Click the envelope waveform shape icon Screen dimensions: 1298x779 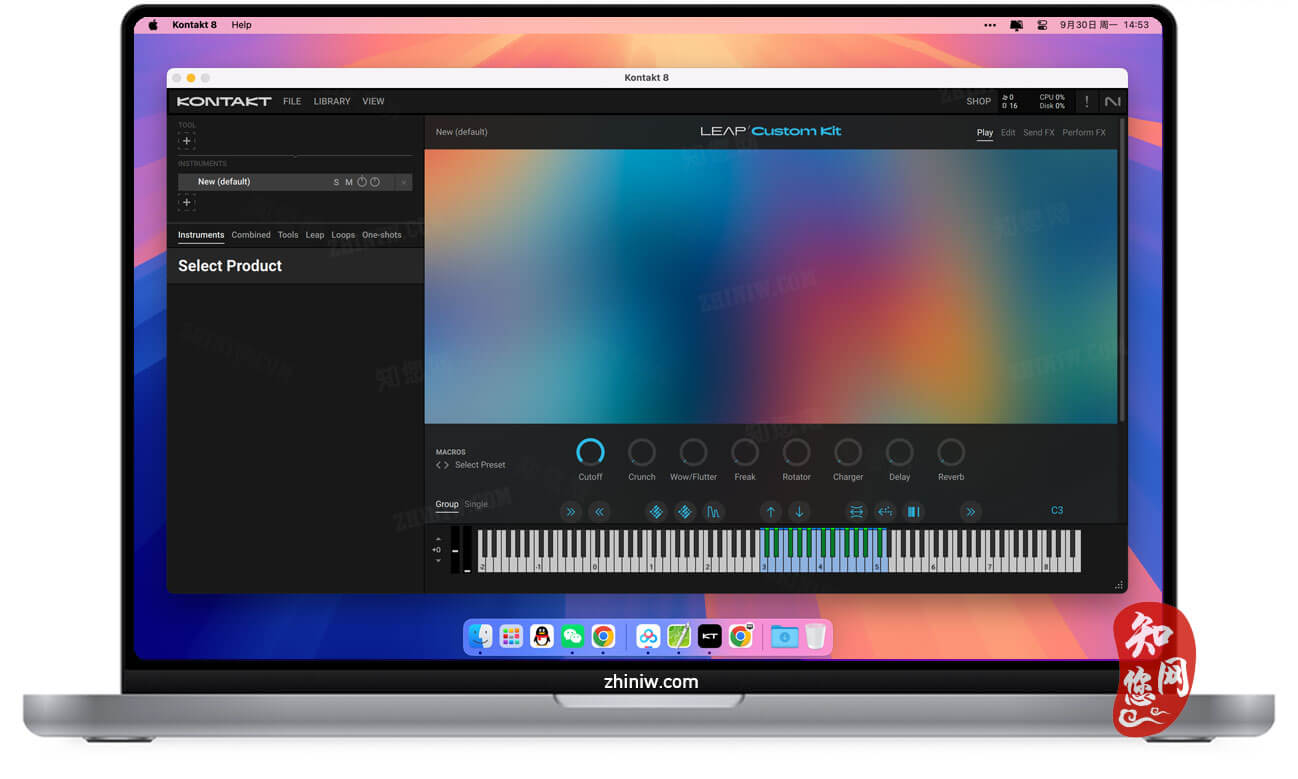(713, 512)
